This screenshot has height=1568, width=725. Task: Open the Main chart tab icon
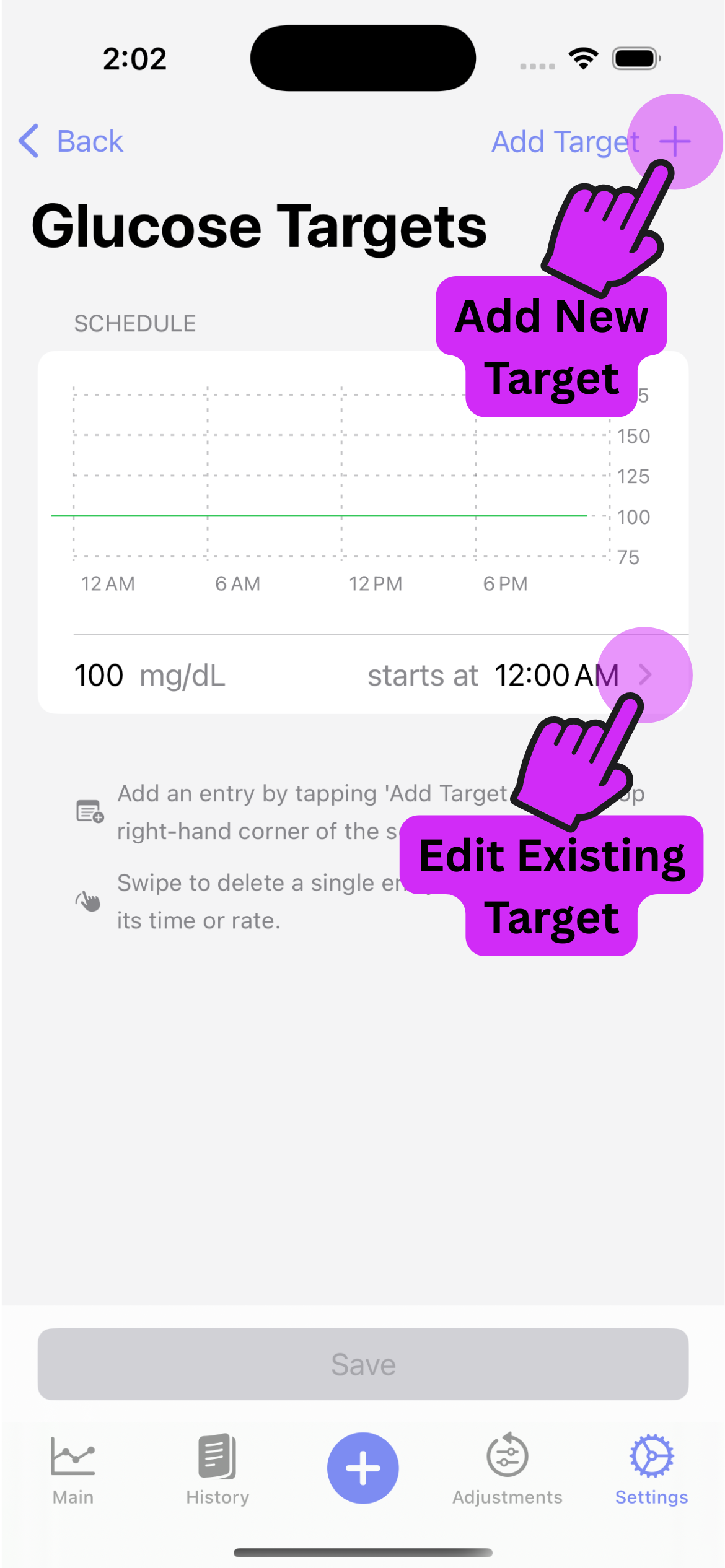click(73, 1456)
